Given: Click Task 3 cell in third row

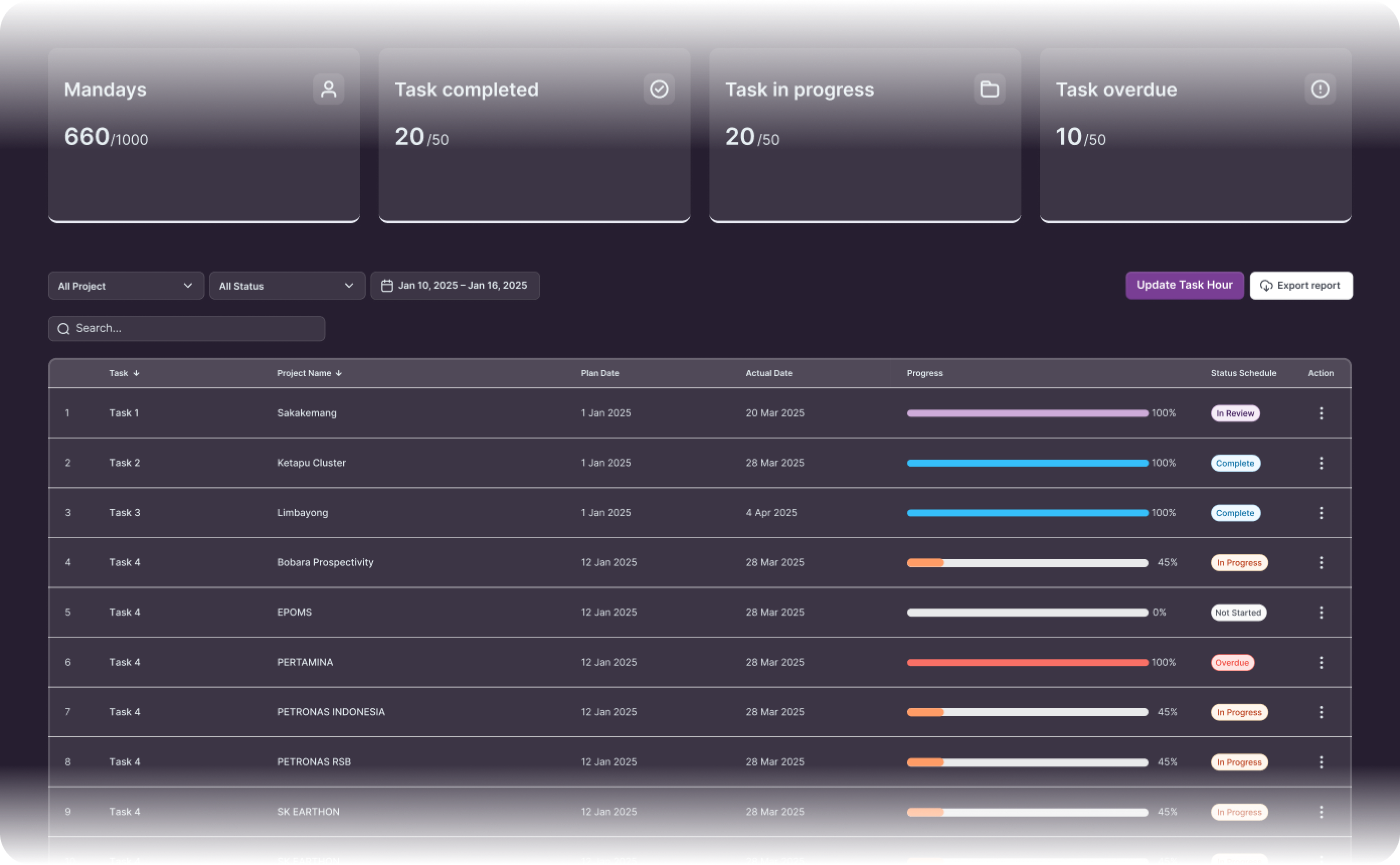Looking at the screenshot, I should tap(124, 512).
